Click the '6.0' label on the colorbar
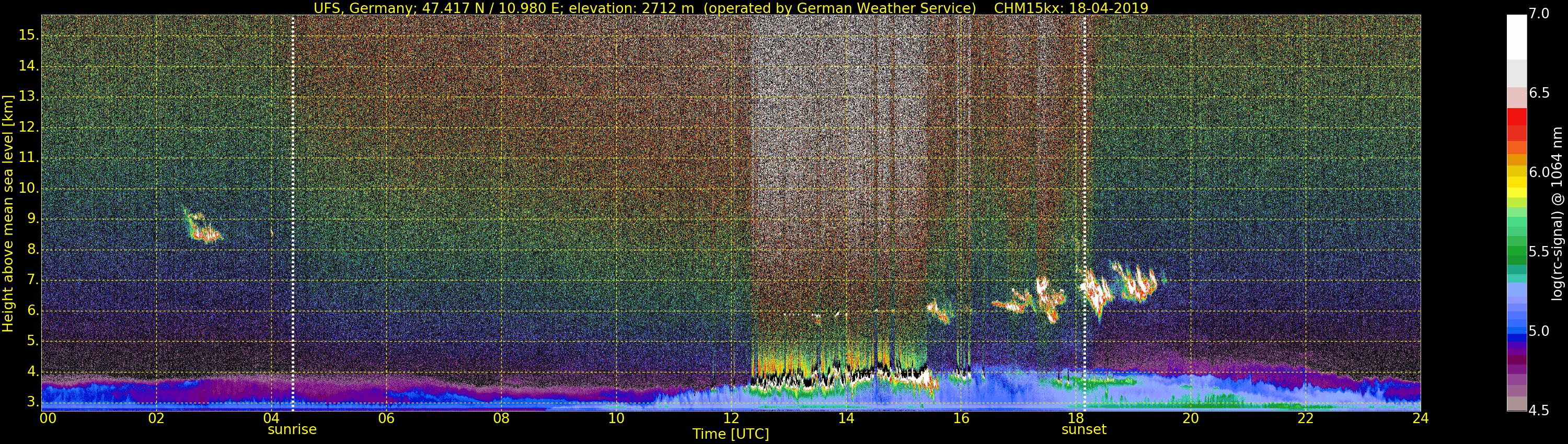1568x444 pixels. point(1539,172)
